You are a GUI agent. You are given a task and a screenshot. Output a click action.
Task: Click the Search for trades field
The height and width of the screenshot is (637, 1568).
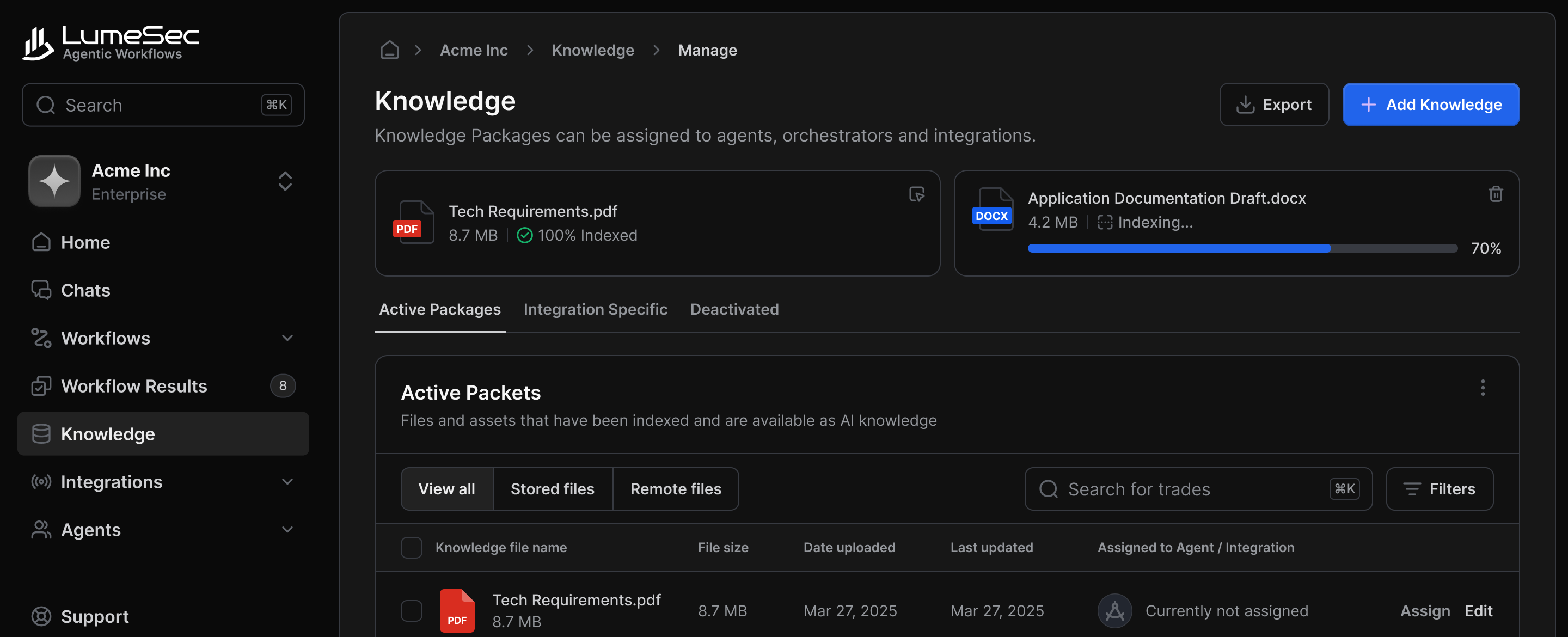pos(1198,489)
